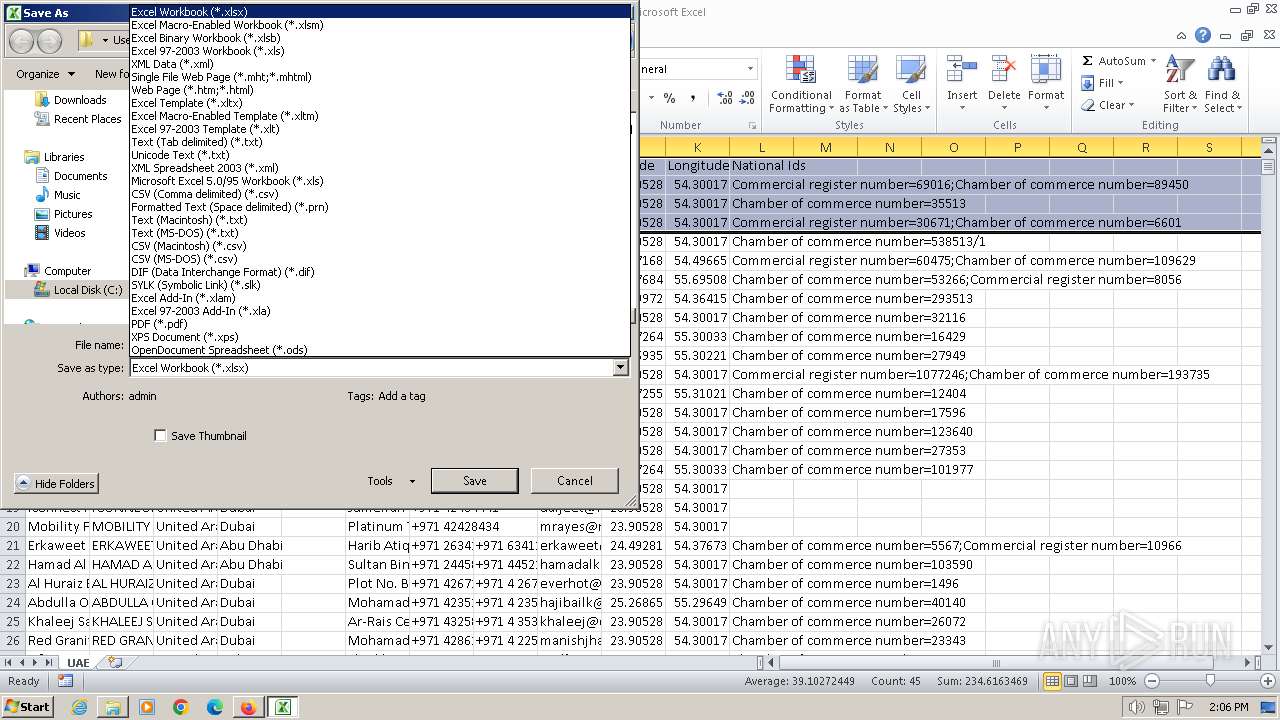Image resolution: width=1280 pixels, height=720 pixels.
Task: Open Google Chrome from taskbar
Action: pyautogui.click(x=181, y=707)
